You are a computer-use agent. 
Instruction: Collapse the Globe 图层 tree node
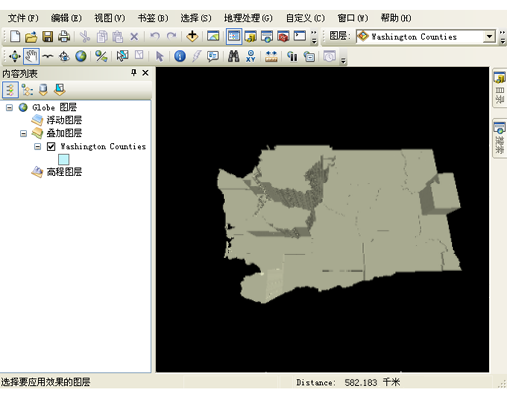[x=9, y=107]
